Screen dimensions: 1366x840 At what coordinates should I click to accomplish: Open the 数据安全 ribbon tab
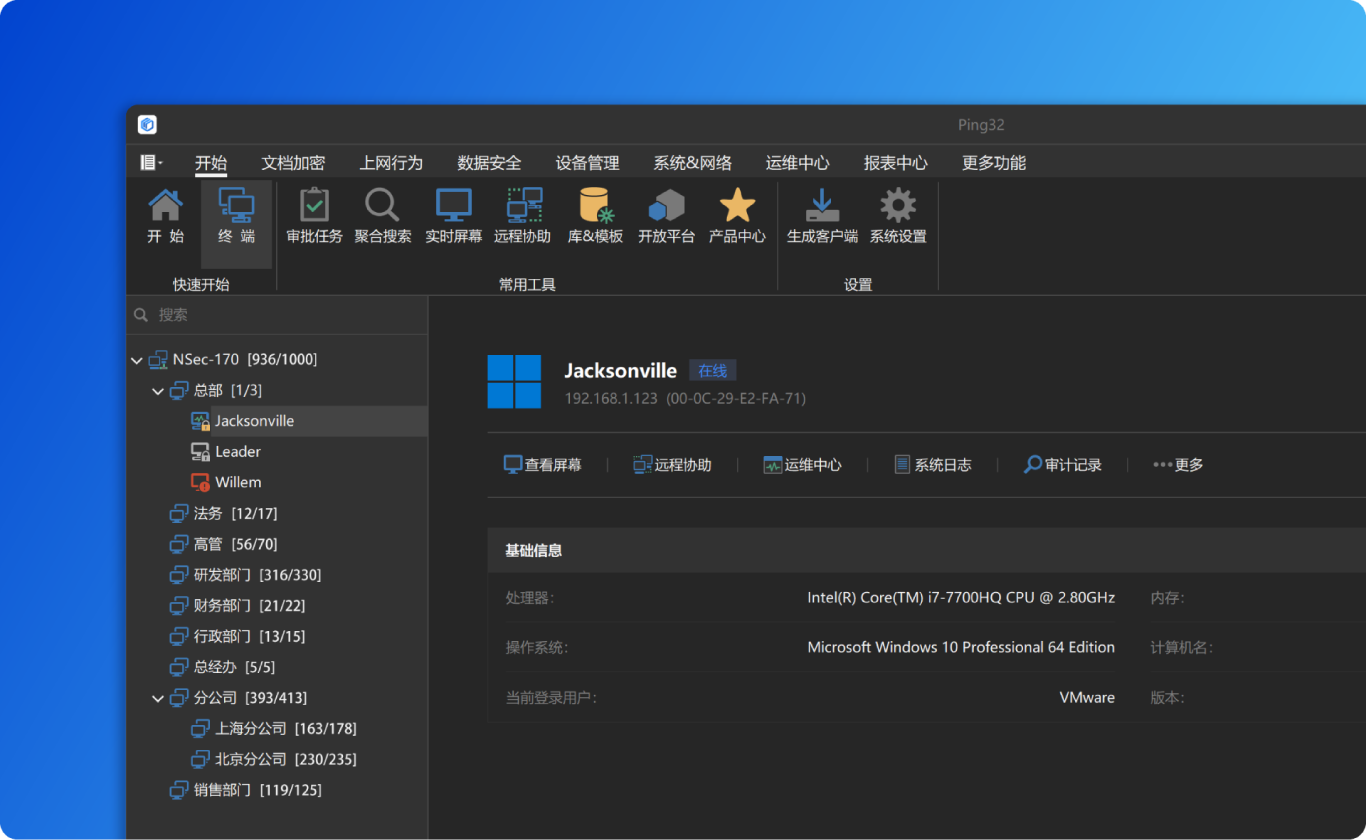[x=489, y=163]
